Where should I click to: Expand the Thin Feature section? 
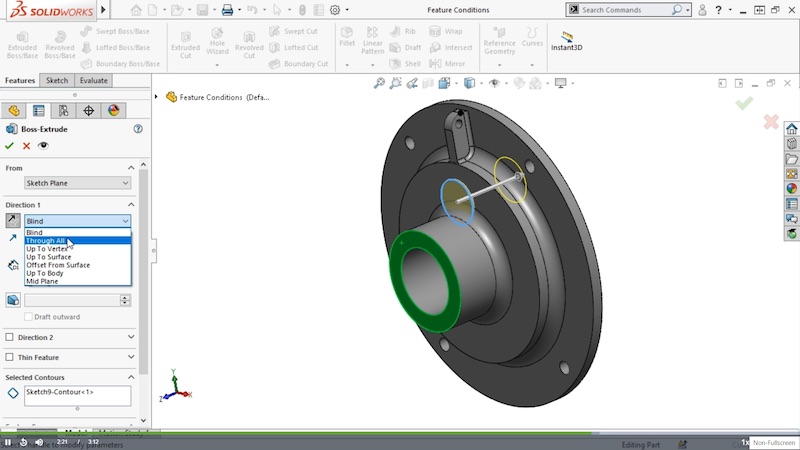(131, 357)
